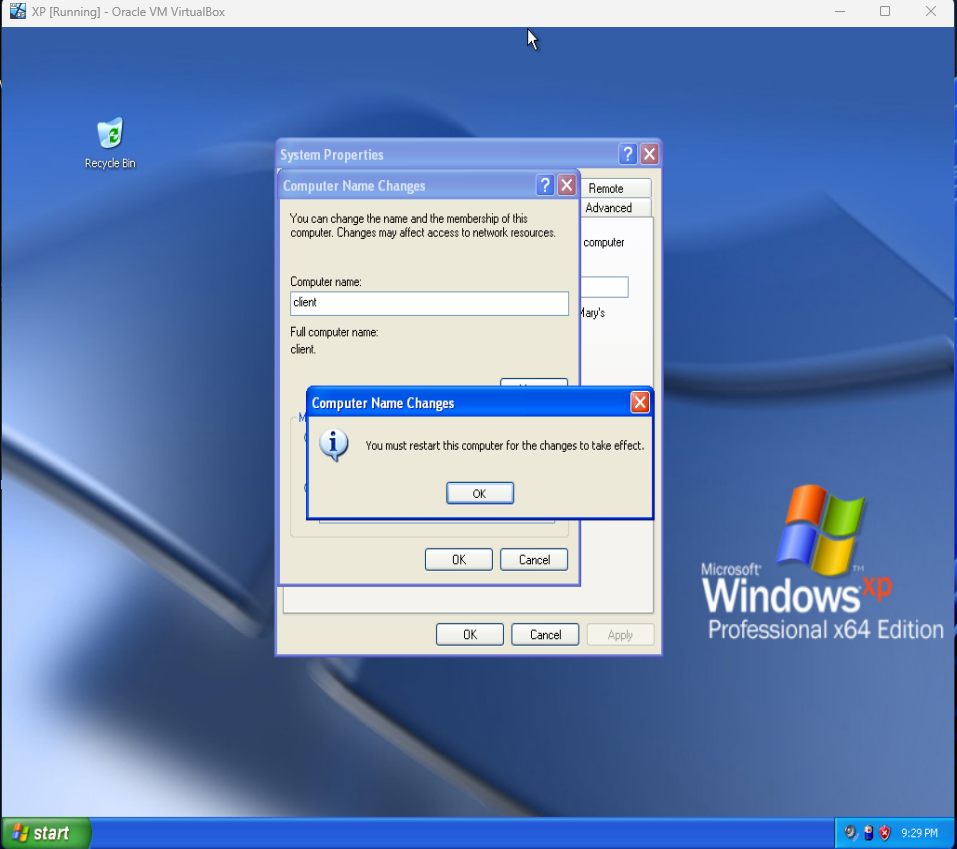Maximize the VirtualBox XP window
Viewport: 957px width, 849px height.
pyautogui.click(x=885, y=12)
